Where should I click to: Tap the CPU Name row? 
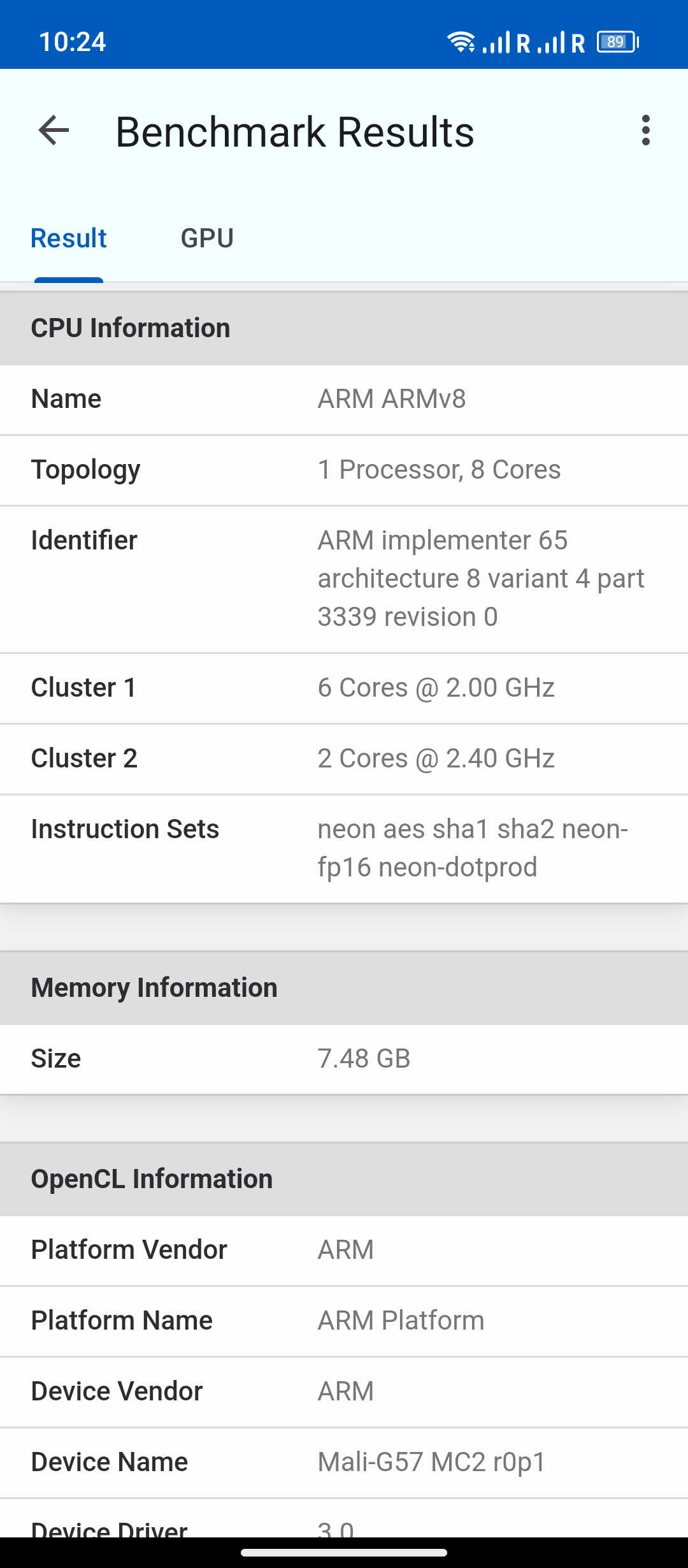[344, 400]
